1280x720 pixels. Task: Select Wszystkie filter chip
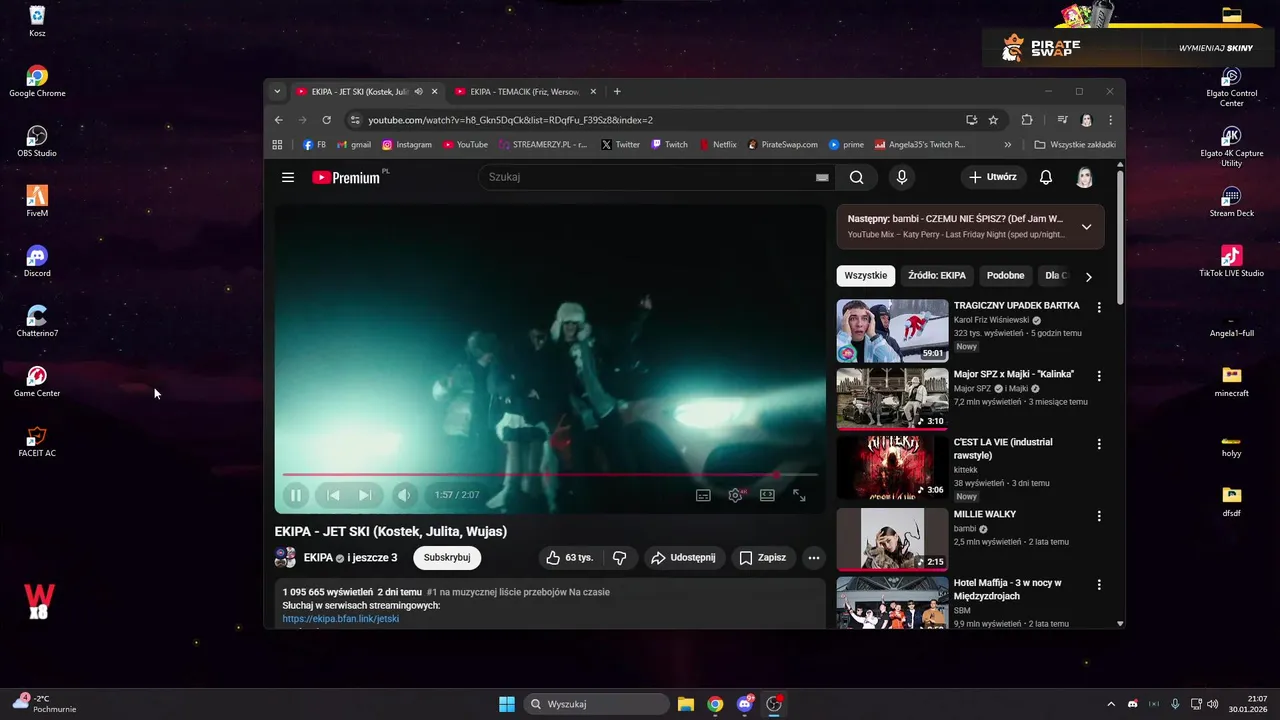coord(866,276)
